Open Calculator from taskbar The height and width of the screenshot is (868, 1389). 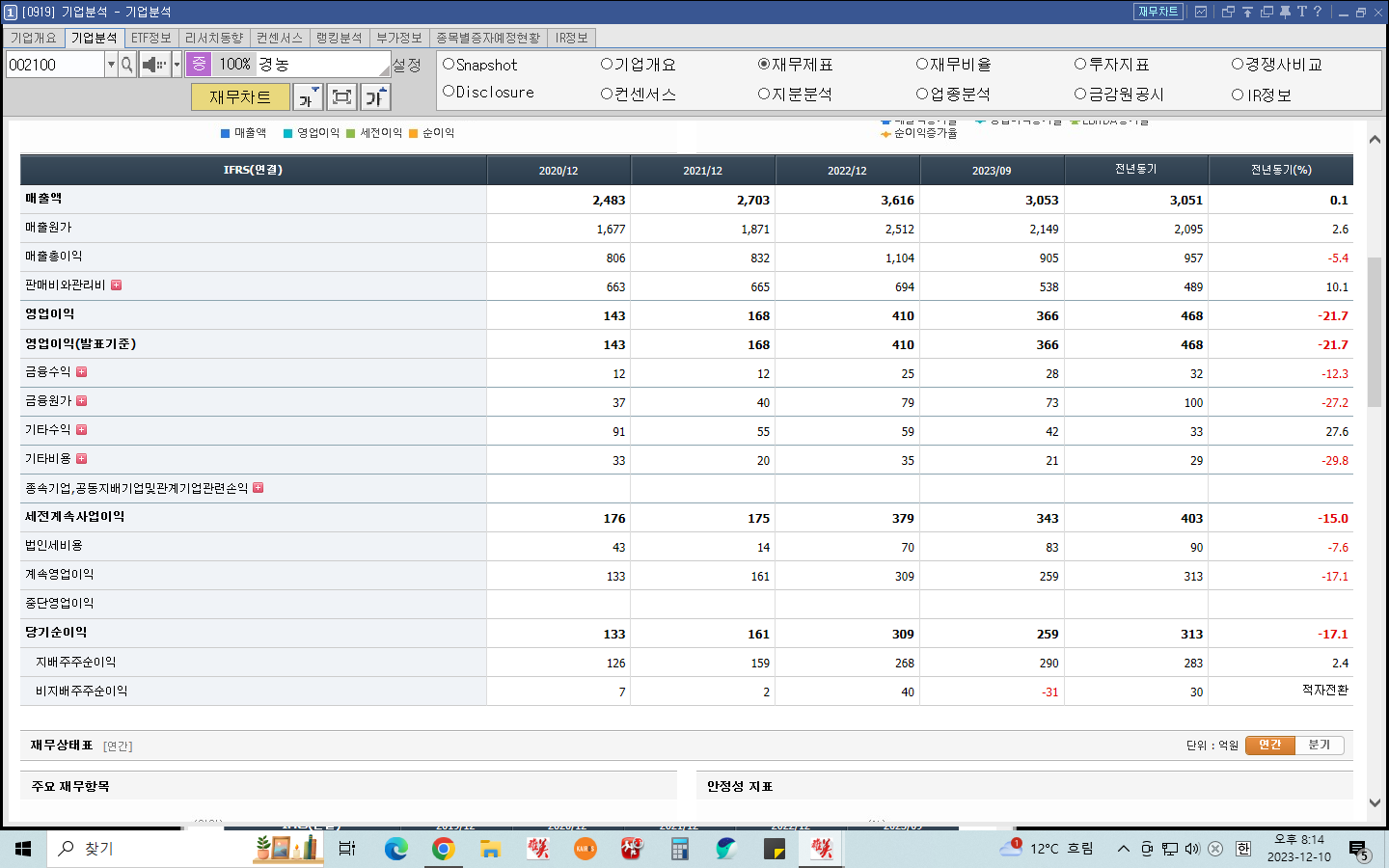[680, 849]
